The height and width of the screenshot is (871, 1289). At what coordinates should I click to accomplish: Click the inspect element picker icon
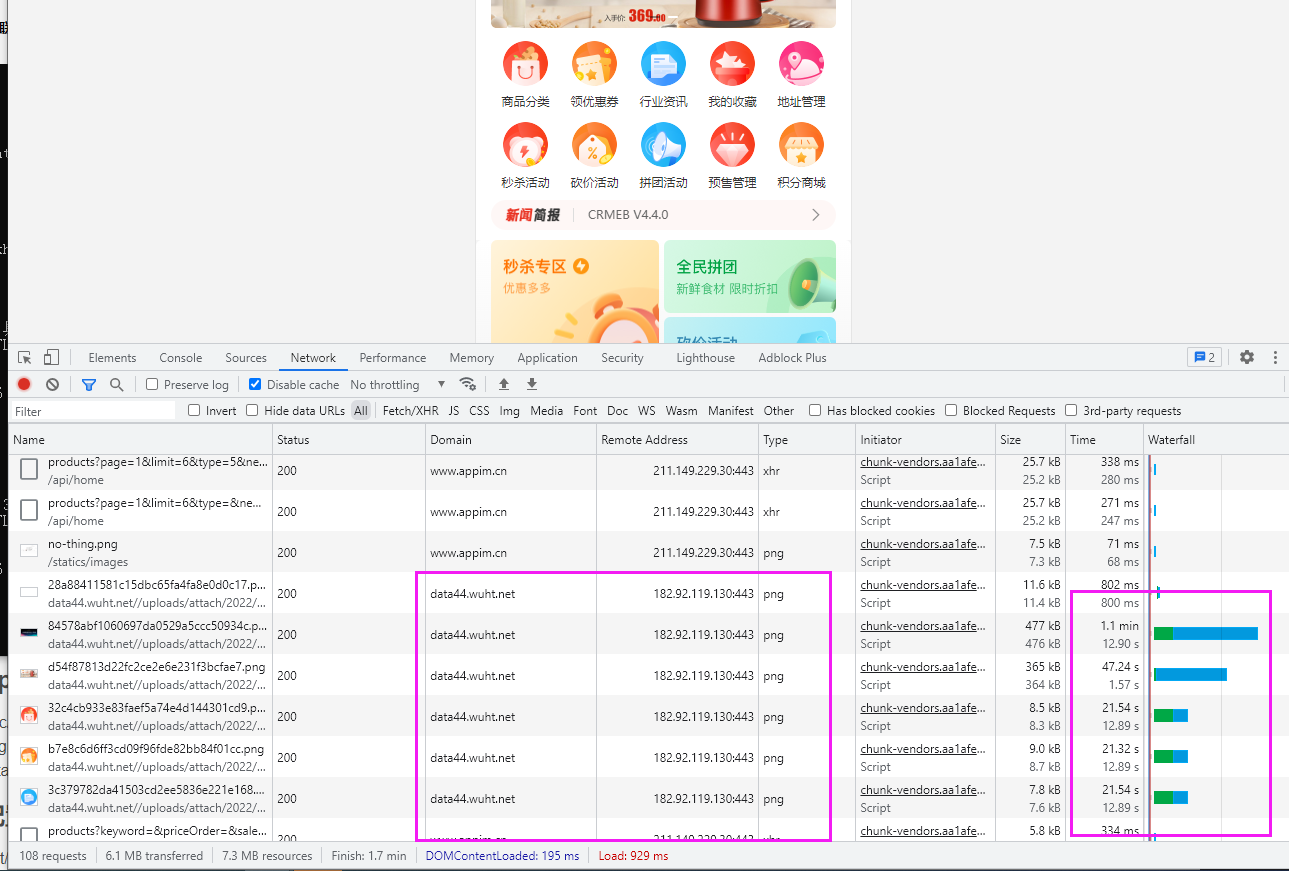pyautogui.click(x=25, y=358)
